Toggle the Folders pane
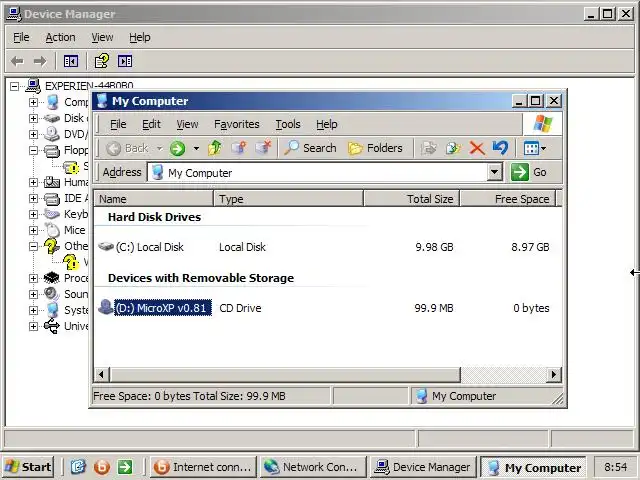 (x=376, y=148)
